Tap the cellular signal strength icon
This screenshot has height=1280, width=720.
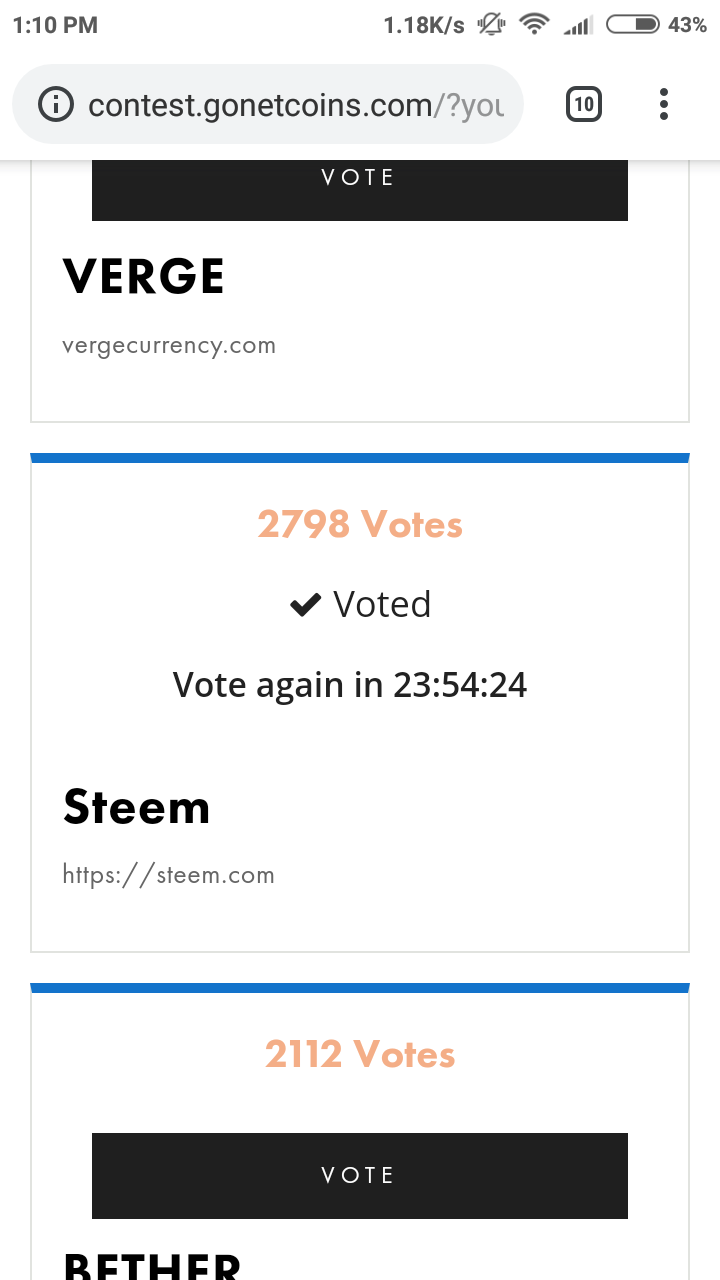pos(578,25)
